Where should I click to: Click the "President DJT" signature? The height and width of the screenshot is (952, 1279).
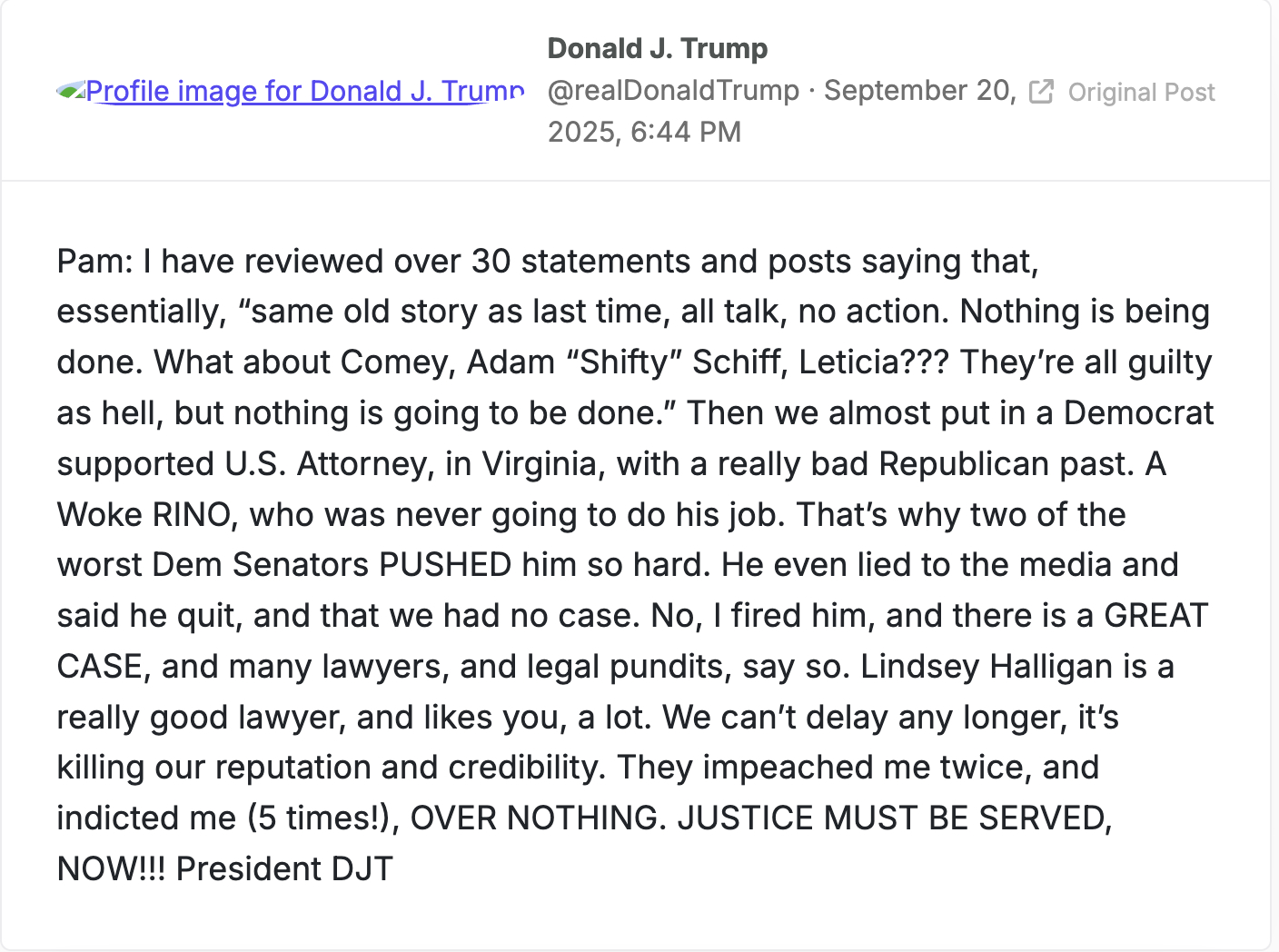(x=284, y=869)
